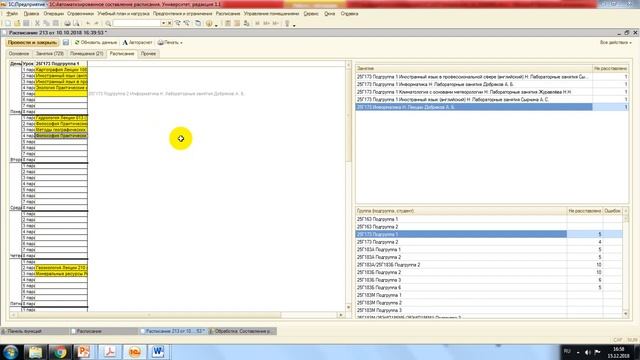640x360 pixels.
Task: Click the M+ memory toolbar icon
Action: click(267, 23)
